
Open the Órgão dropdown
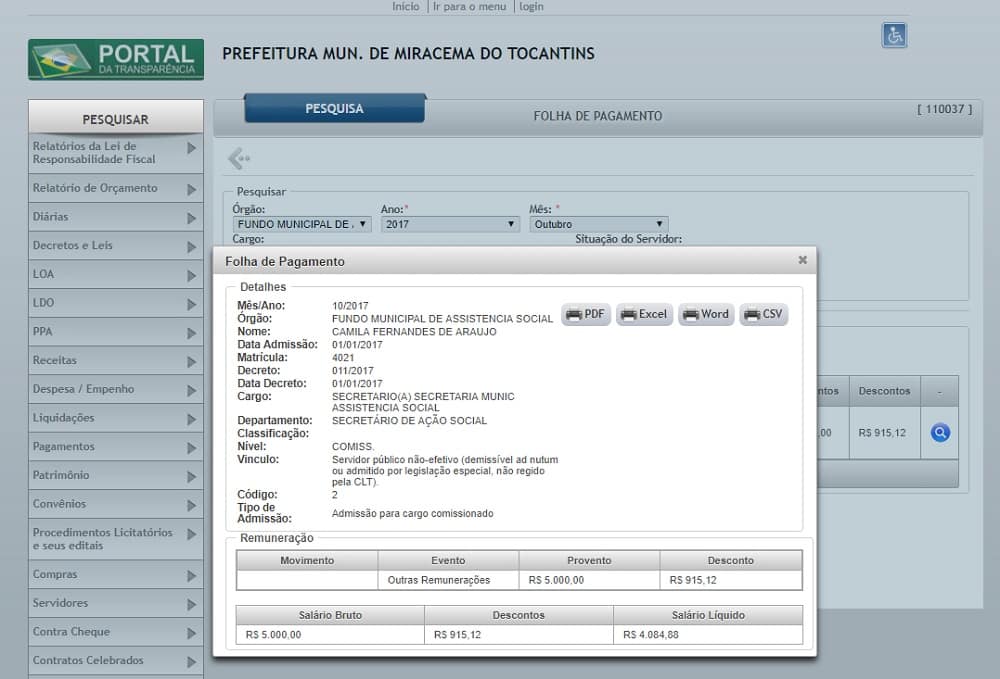(x=302, y=225)
